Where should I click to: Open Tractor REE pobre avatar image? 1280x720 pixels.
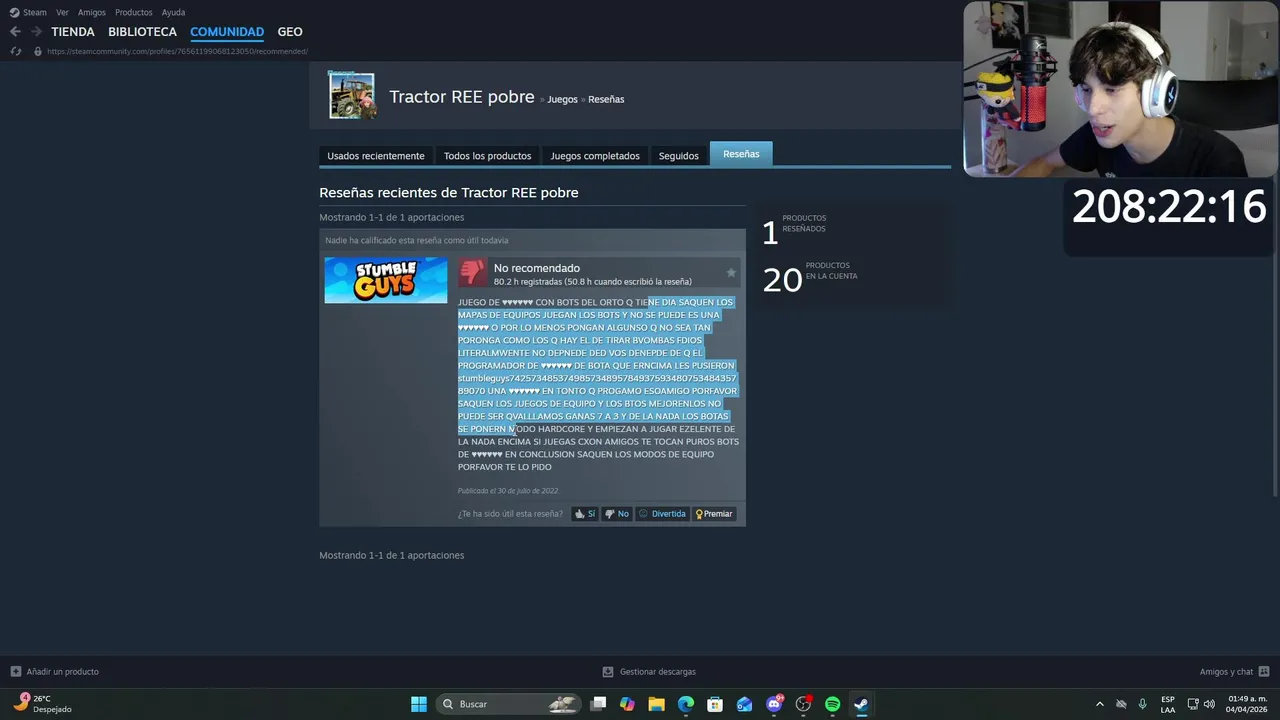[351, 95]
